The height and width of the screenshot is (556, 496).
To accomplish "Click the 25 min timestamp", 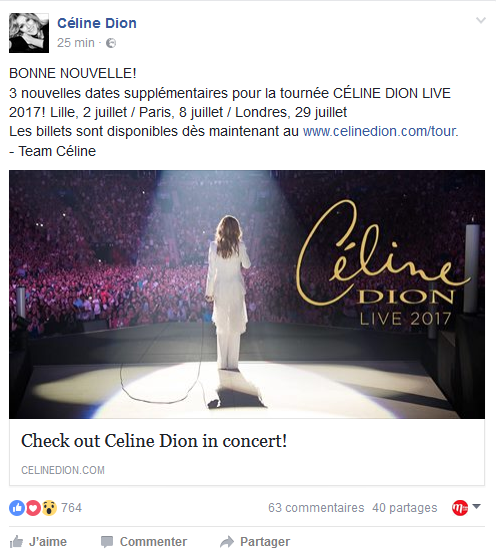I will [x=76, y=43].
